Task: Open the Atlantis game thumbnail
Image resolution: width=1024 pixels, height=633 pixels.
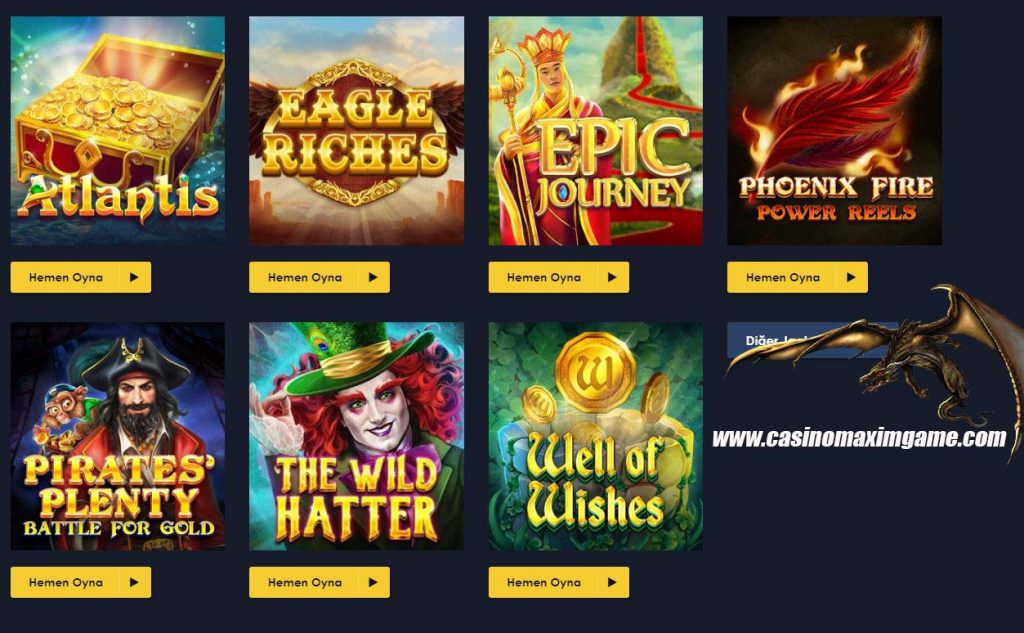Action: point(118,131)
